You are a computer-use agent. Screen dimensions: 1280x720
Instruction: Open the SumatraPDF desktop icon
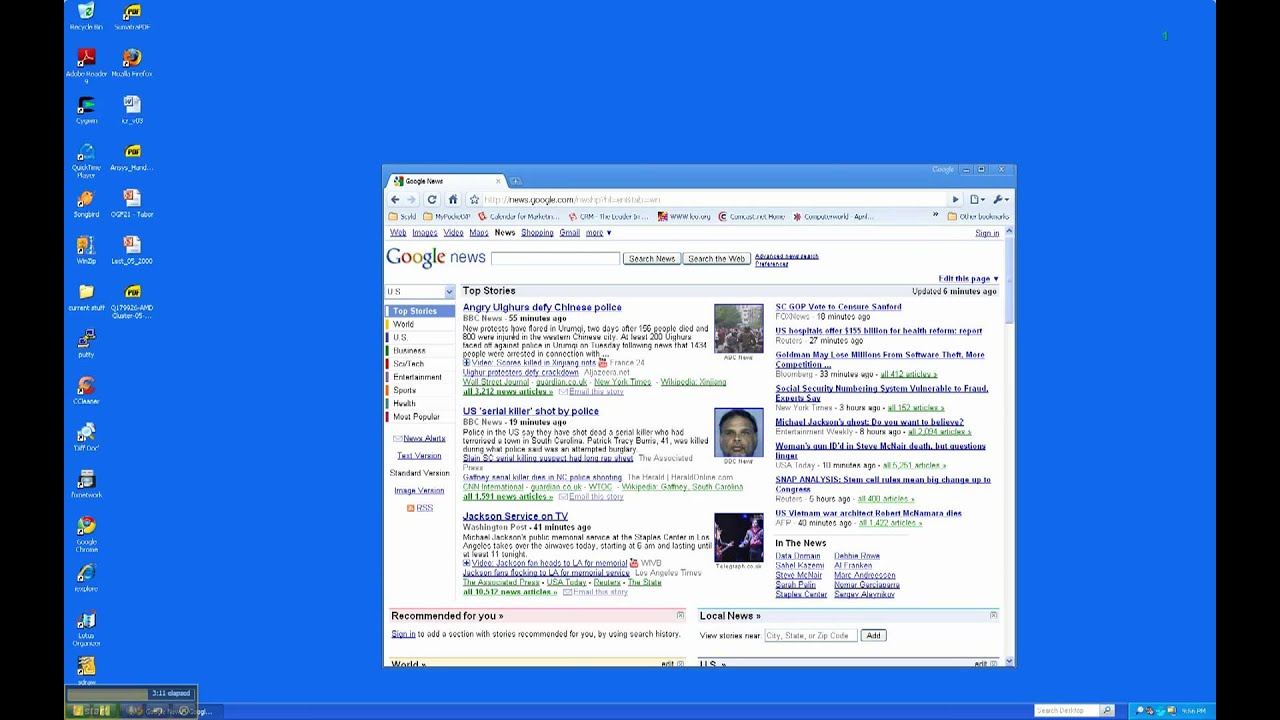132,16
